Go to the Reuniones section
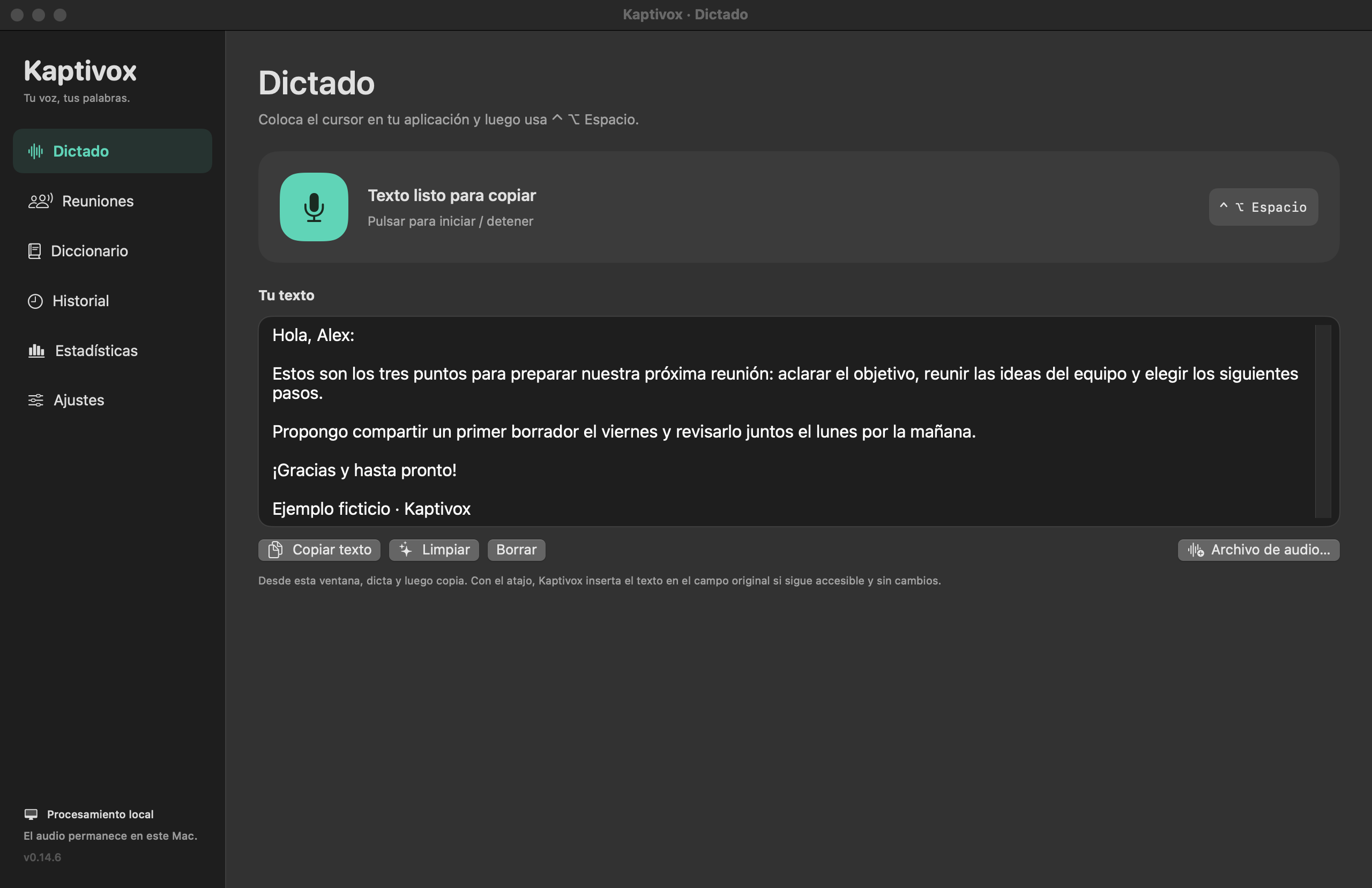1372x888 pixels. (x=113, y=201)
